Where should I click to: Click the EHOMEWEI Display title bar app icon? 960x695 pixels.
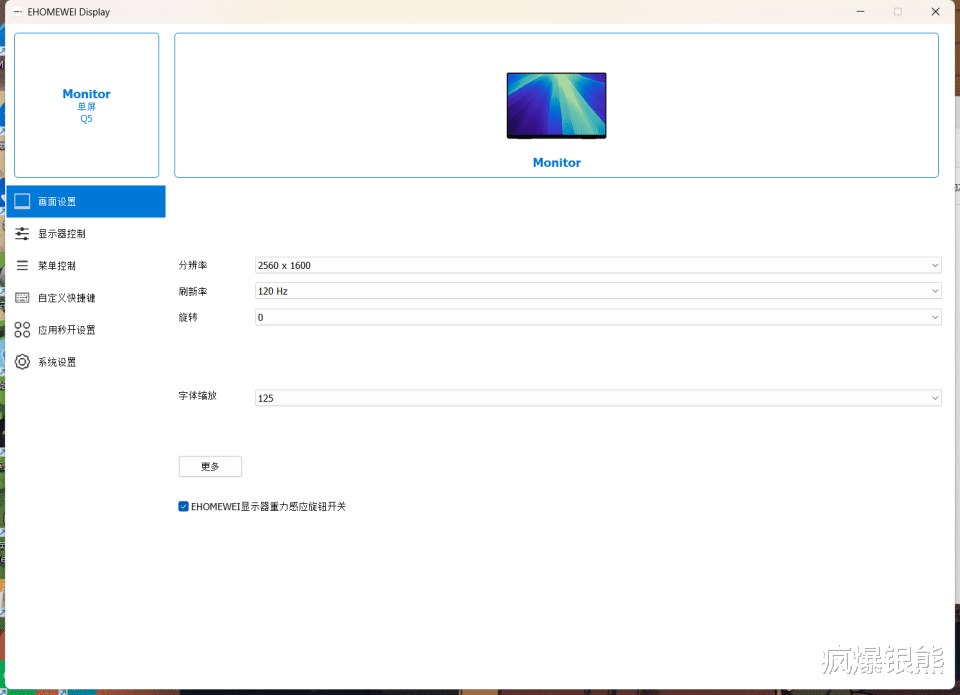(x=18, y=12)
